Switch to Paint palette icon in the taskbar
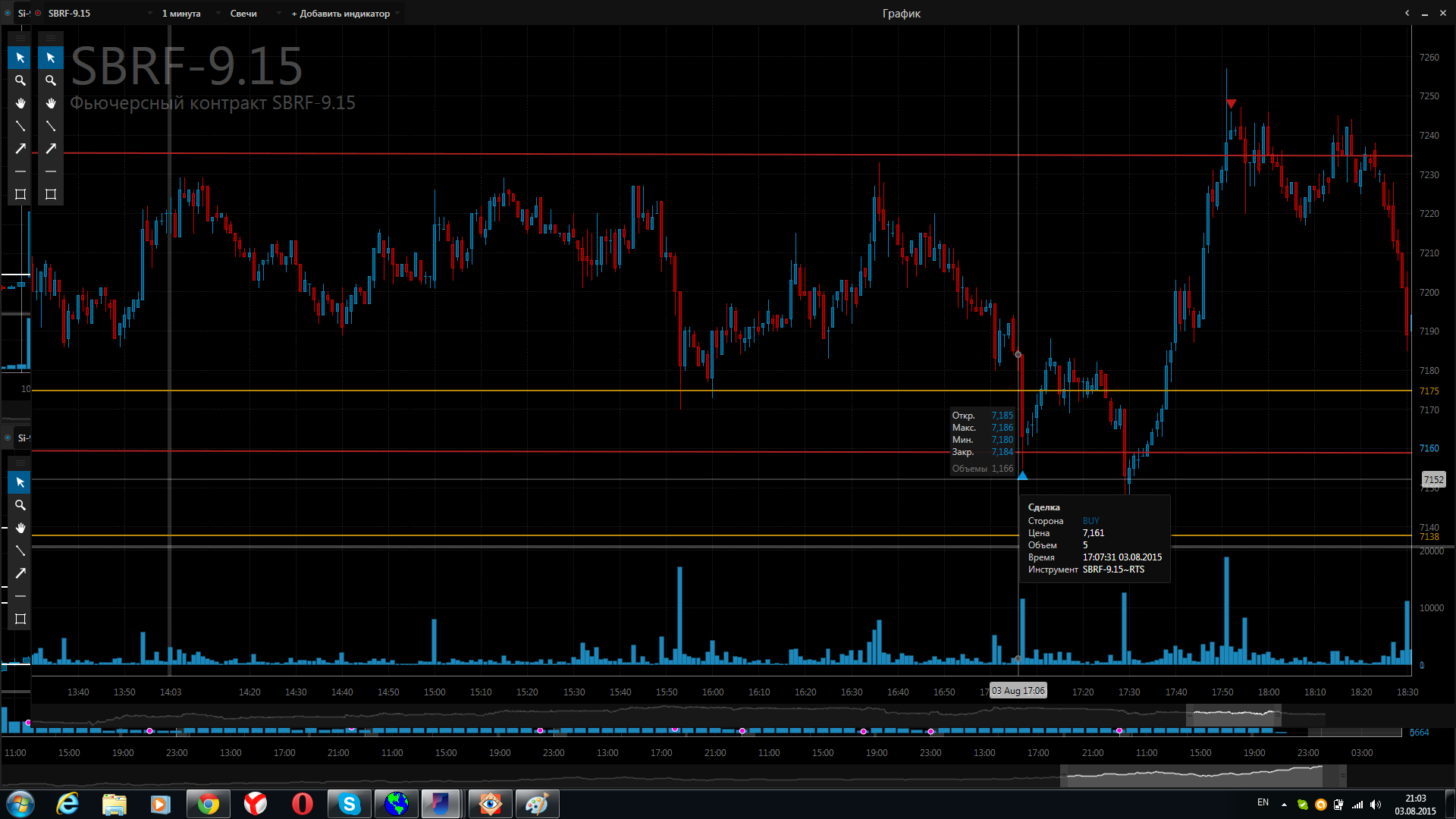This screenshot has width=1456, height=819. tap(537, 804)
